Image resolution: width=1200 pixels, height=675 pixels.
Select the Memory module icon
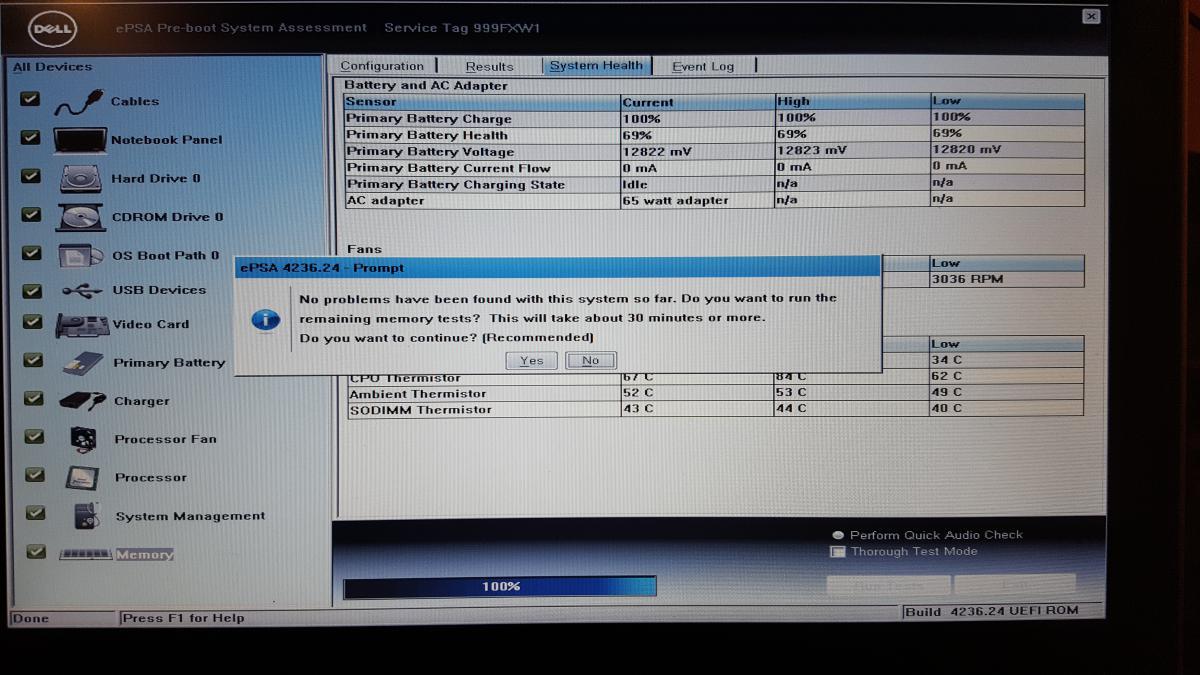pyautogui.click(x=84, y=554)
